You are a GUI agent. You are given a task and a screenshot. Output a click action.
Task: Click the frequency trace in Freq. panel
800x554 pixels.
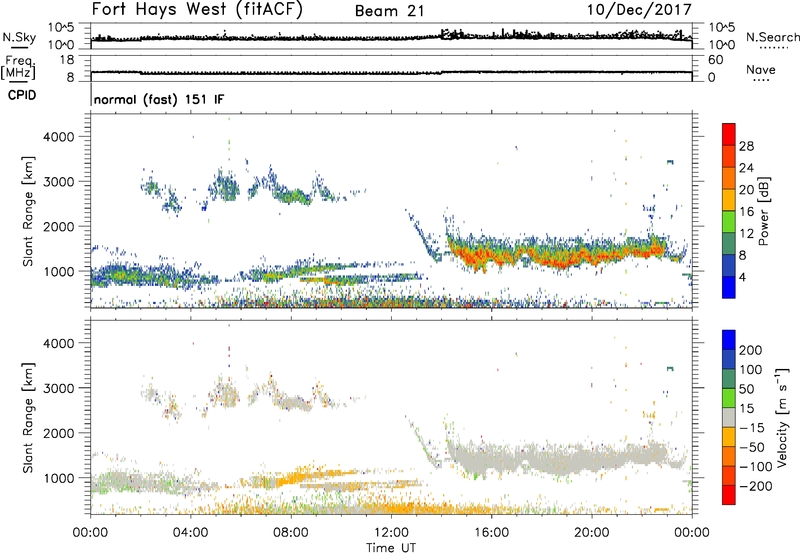click(x=391, y=72)
